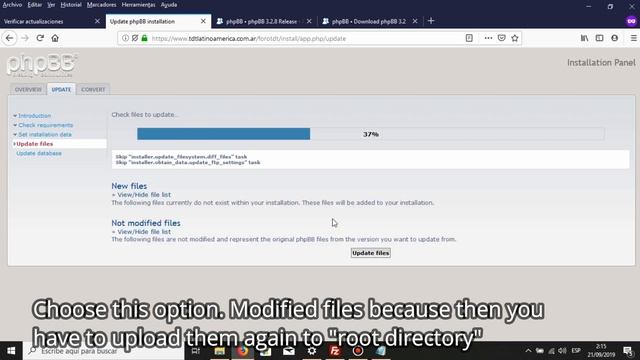Click the Update files button
640x360 pixels.
click(x=371, y=253)
